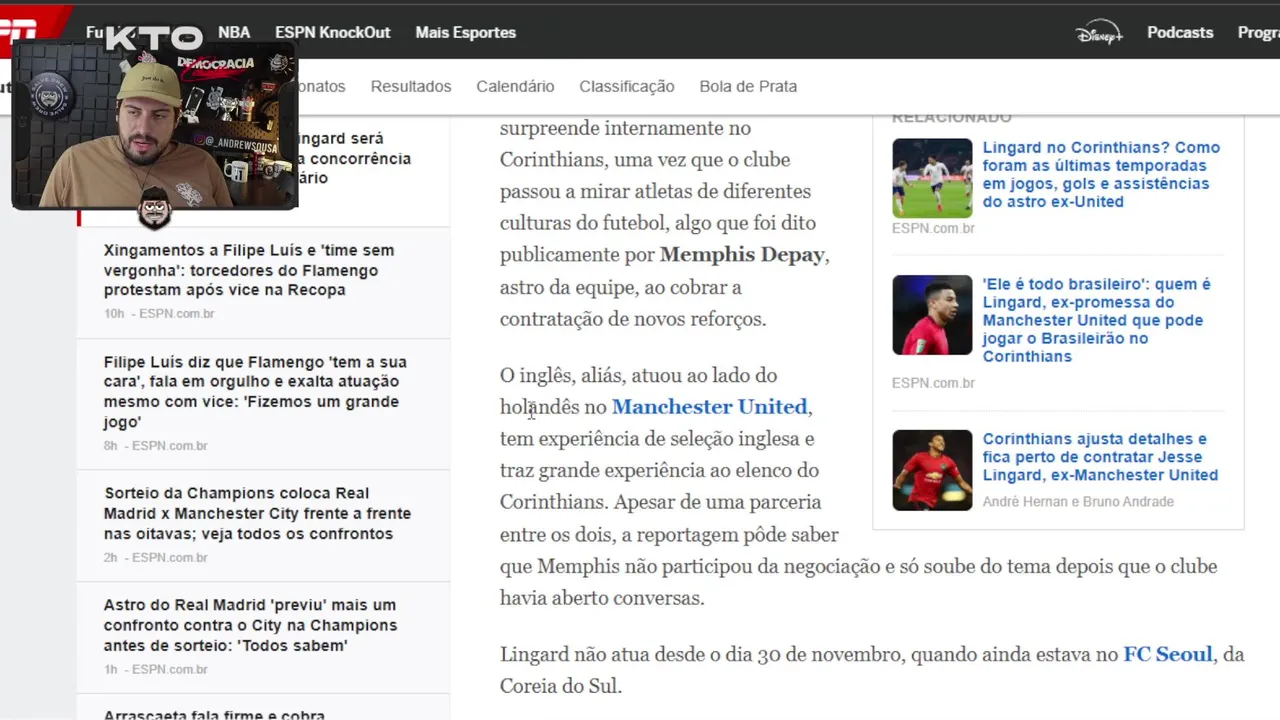Open 'Corinthians ajusta detalhes' related article
This screenshot has width=1280, height=720.
(1100, 457)
